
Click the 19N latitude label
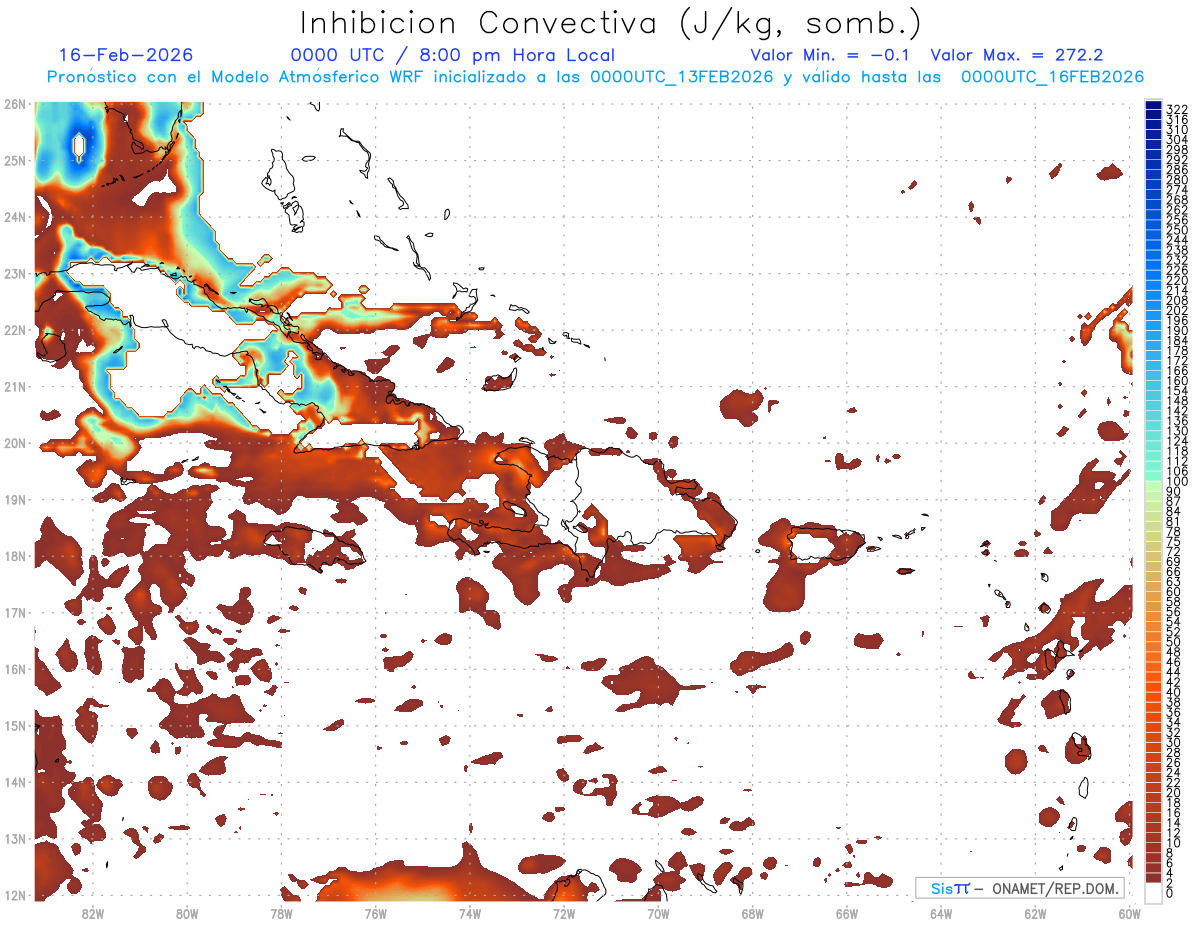pos(14,499)
